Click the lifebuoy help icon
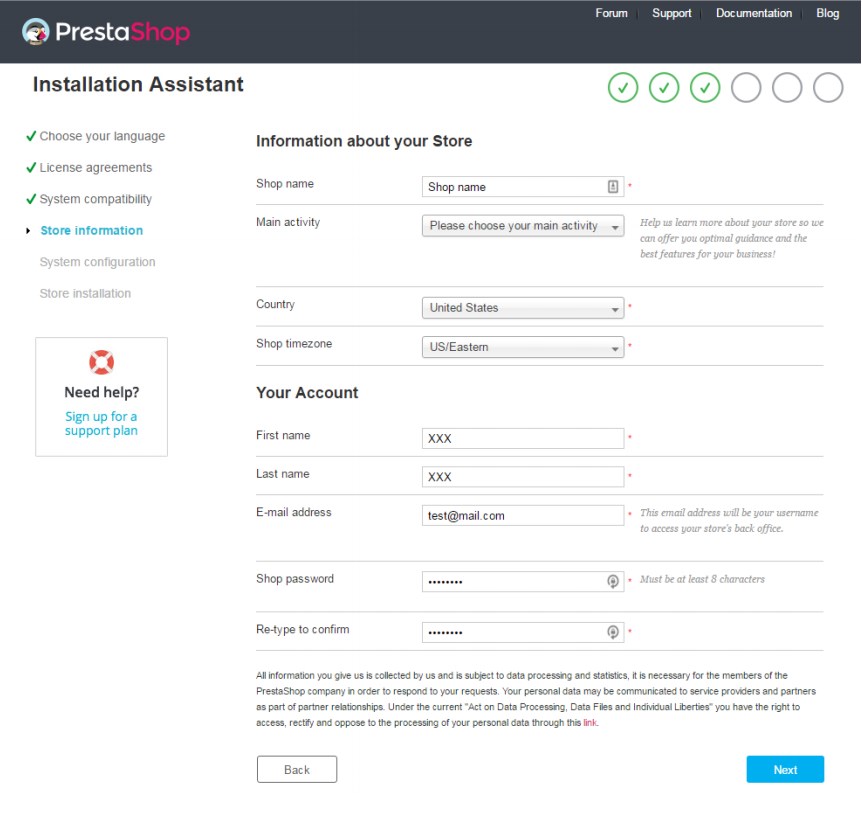The image size is (862, 821). 101,362
